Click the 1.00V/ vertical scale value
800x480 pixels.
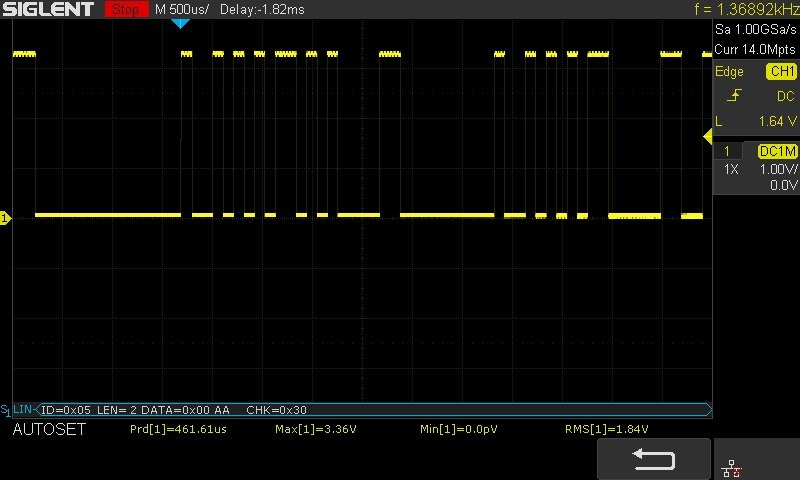(x=776, y=169)
